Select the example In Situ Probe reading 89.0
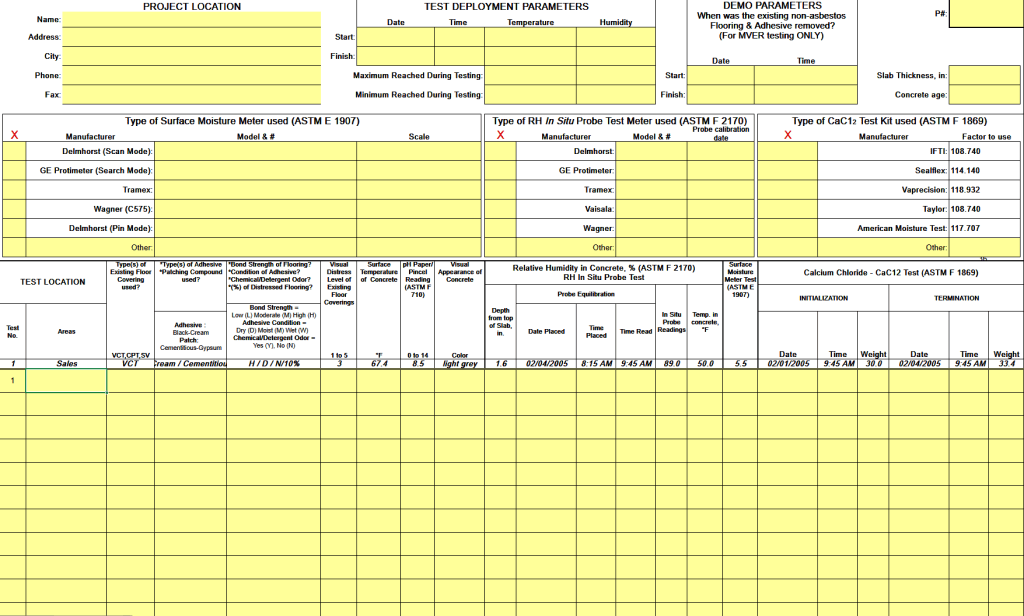The height and width of the screenshot is (616, 1024). pyautogui.click(x=671, y=365)
